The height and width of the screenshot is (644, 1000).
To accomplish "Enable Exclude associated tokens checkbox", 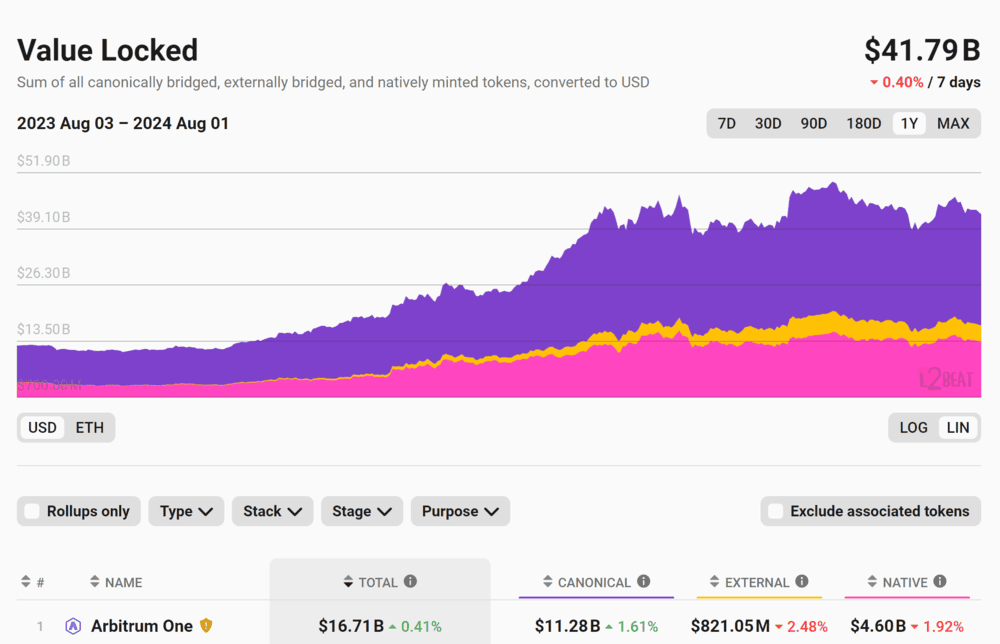I will tap(776, 511).
